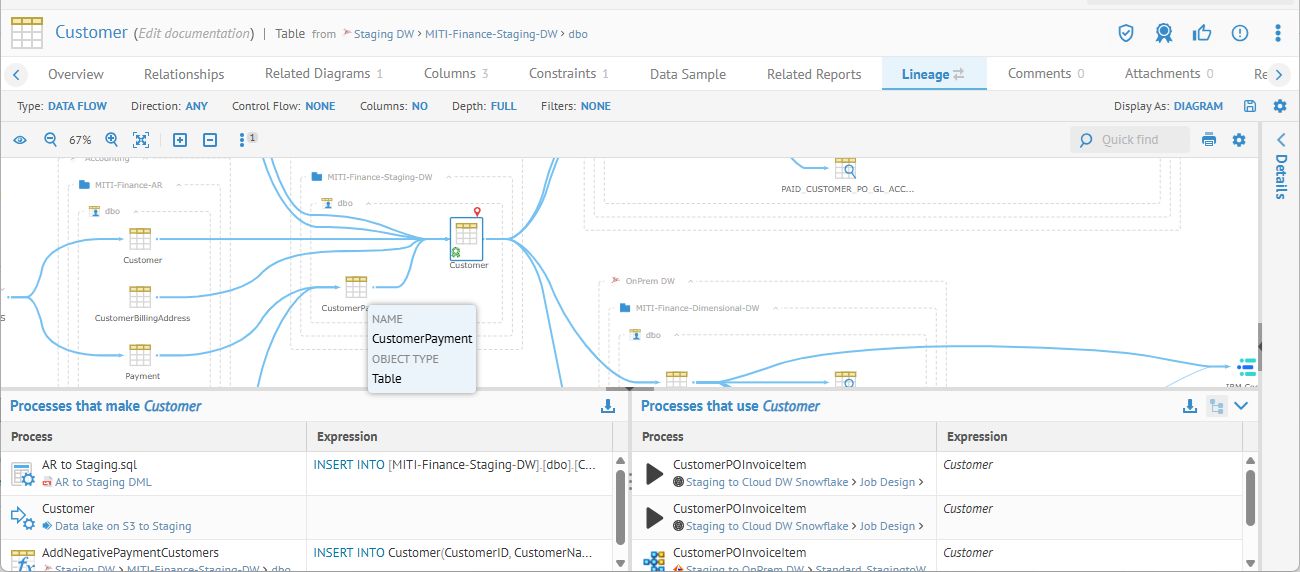Open the Relationships tab
The height and width of the screenshot is (572, 1300).
point(184,74)
